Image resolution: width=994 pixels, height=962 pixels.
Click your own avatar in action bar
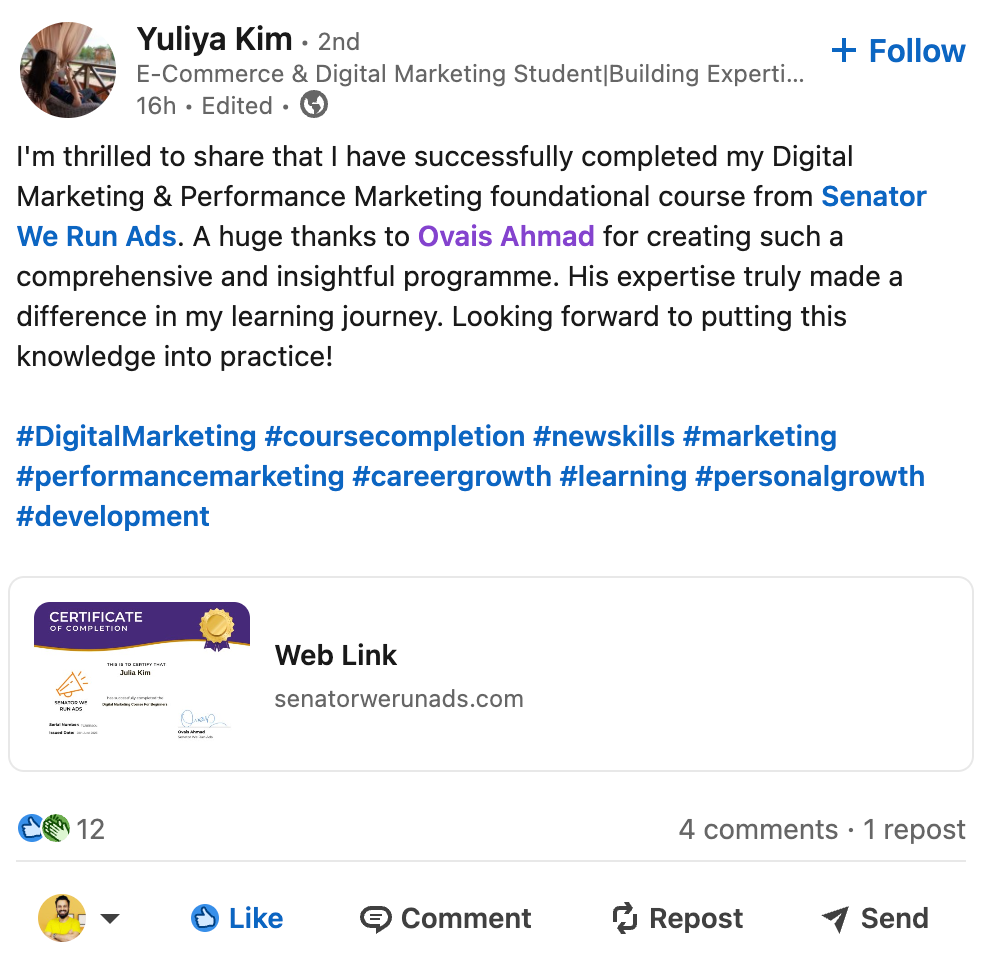point(61,918)
